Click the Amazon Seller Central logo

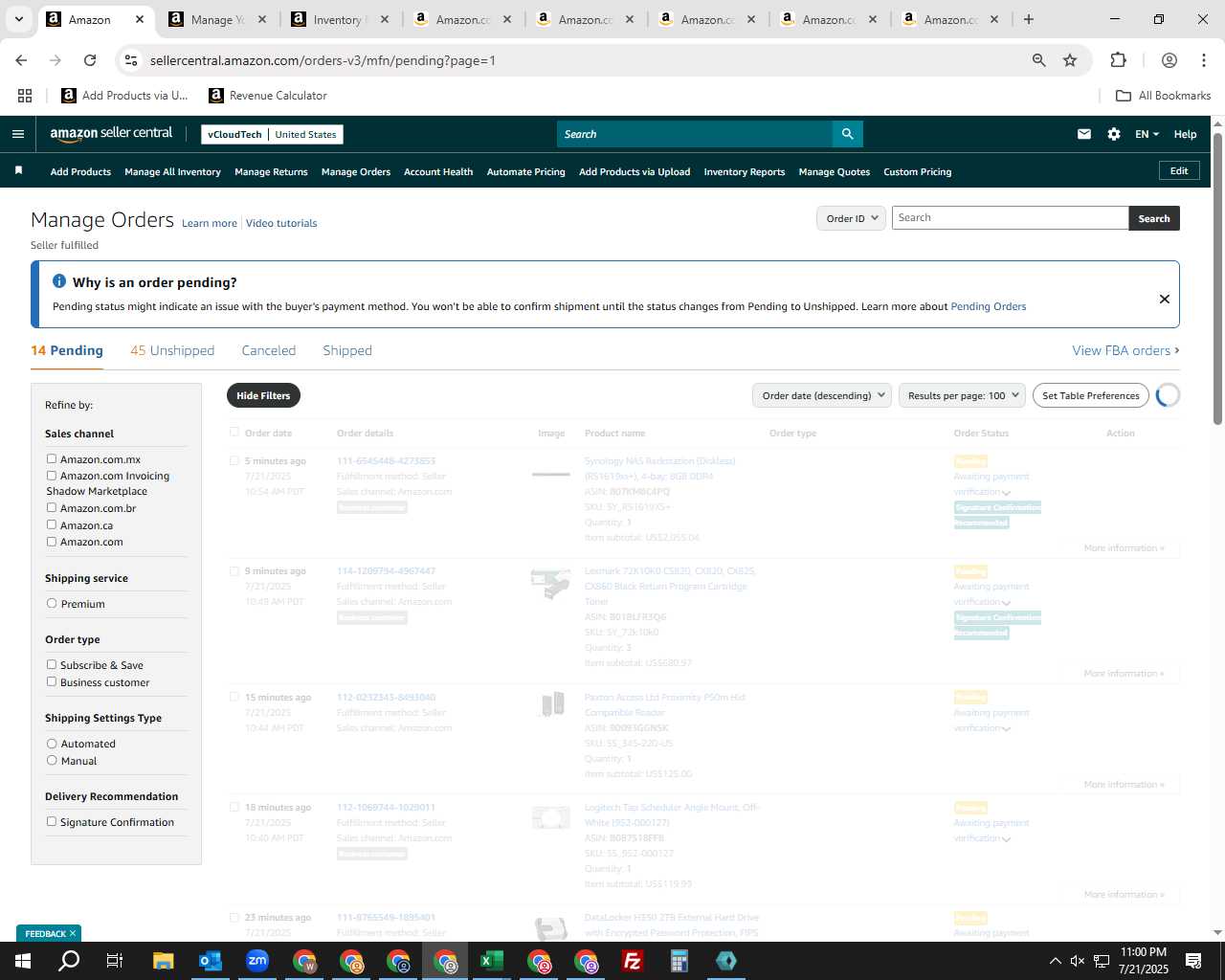111,134
